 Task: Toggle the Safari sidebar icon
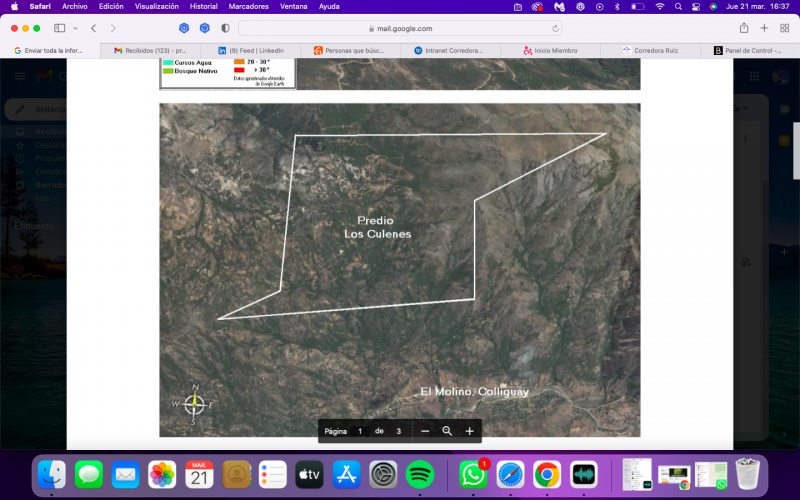tap(60, 28)
